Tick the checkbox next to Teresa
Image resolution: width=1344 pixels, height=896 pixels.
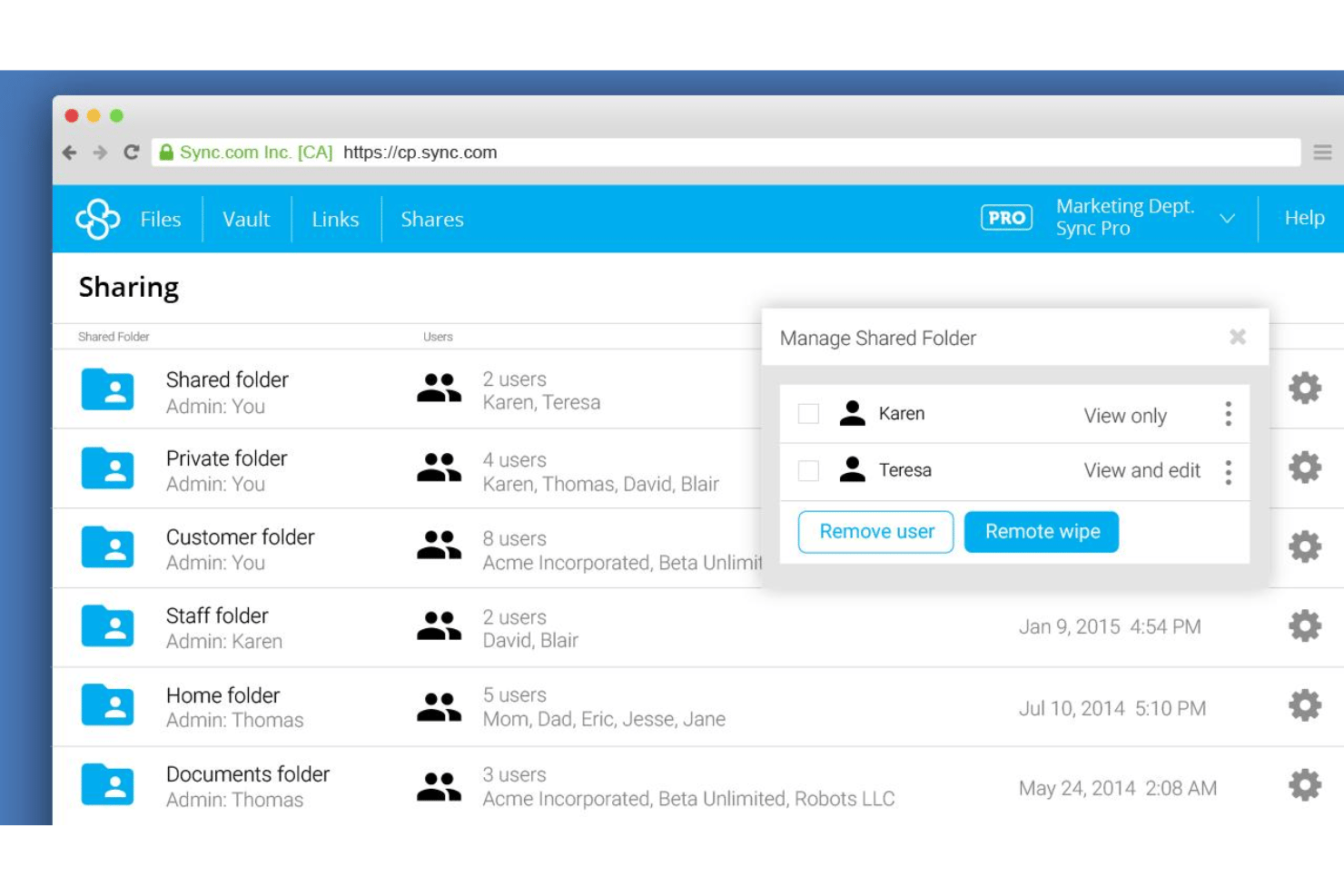click(808, 470)
